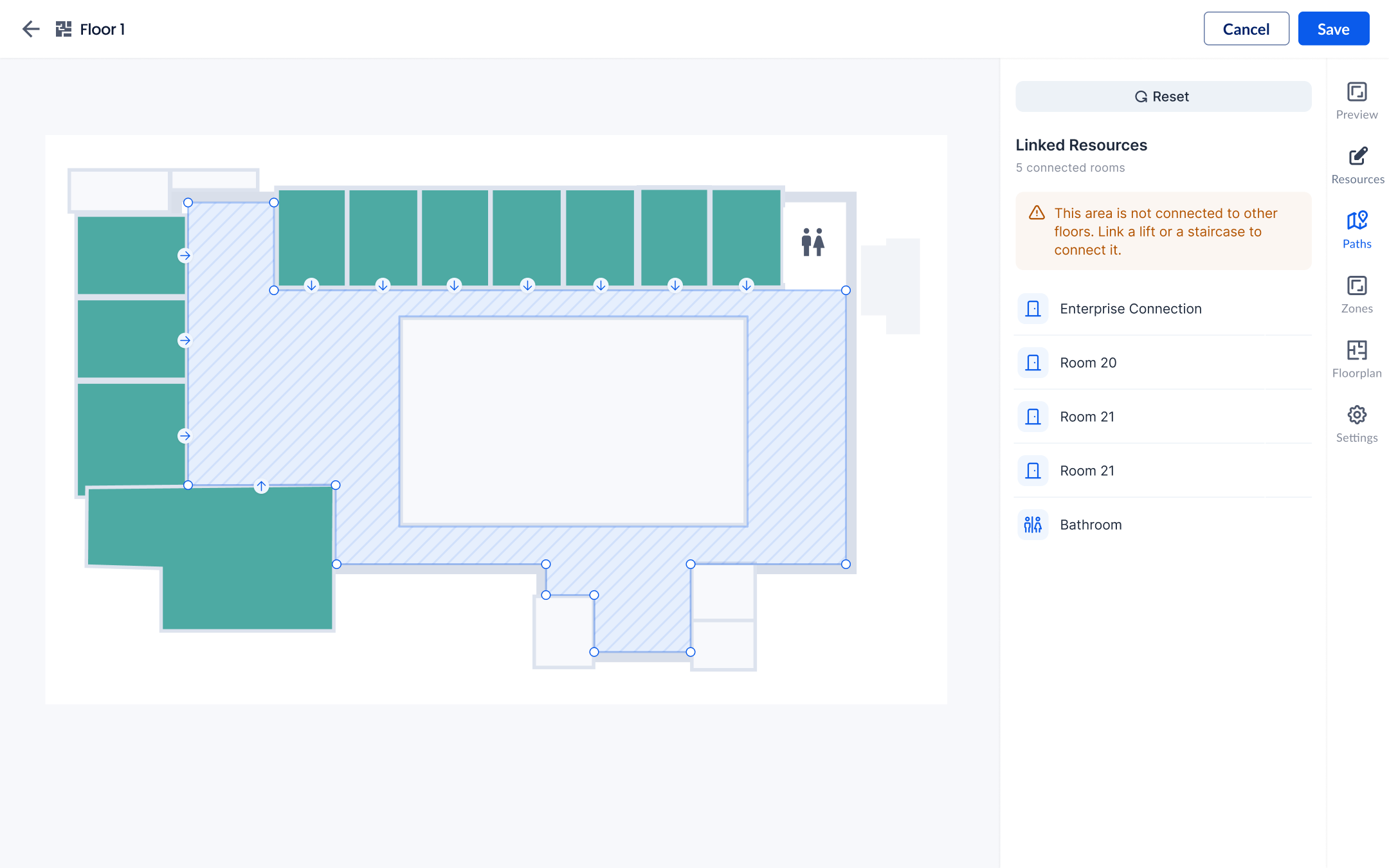
Task: Click the back arrow beside Floor 1
Action: [31, 29]
